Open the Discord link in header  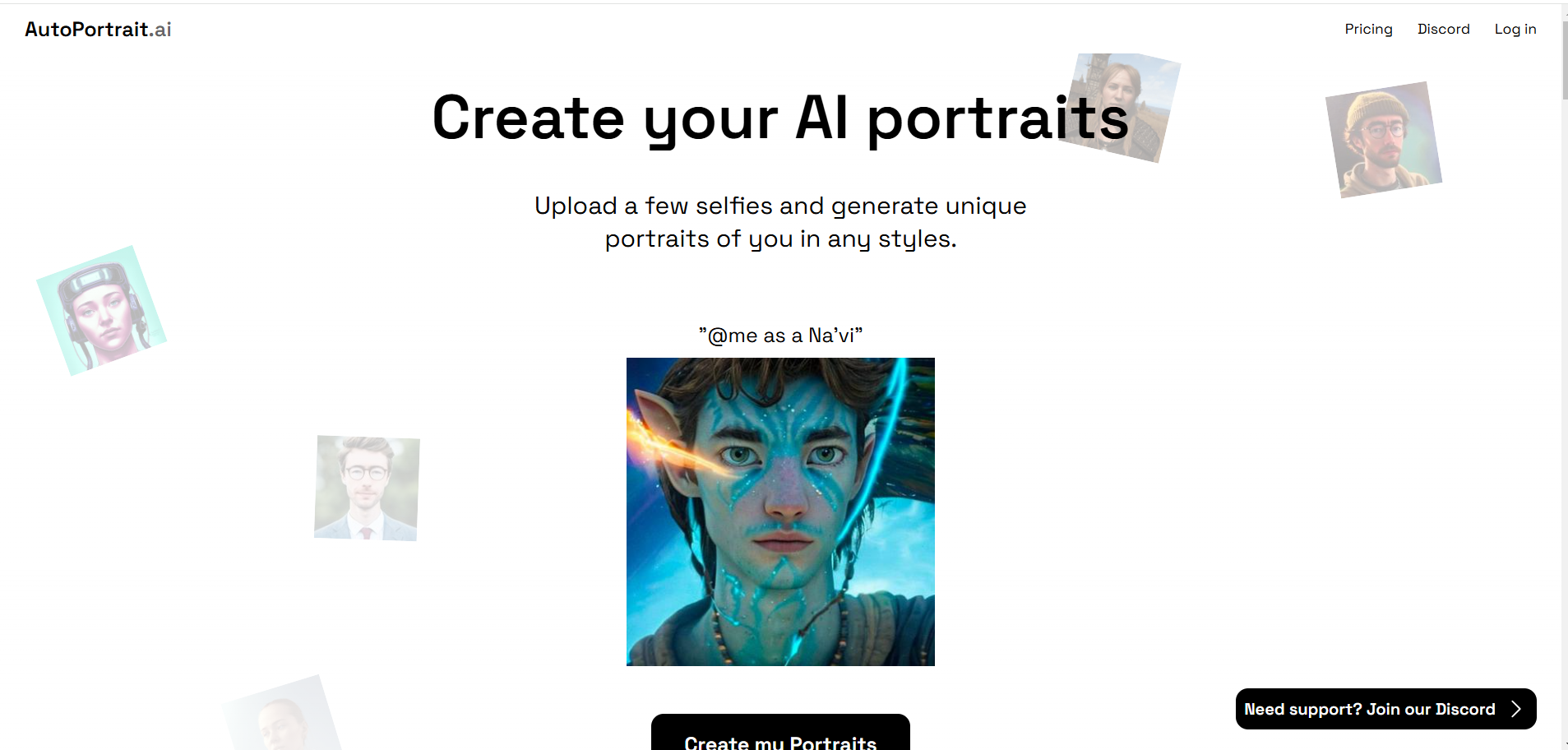[x=1443, y=29]
